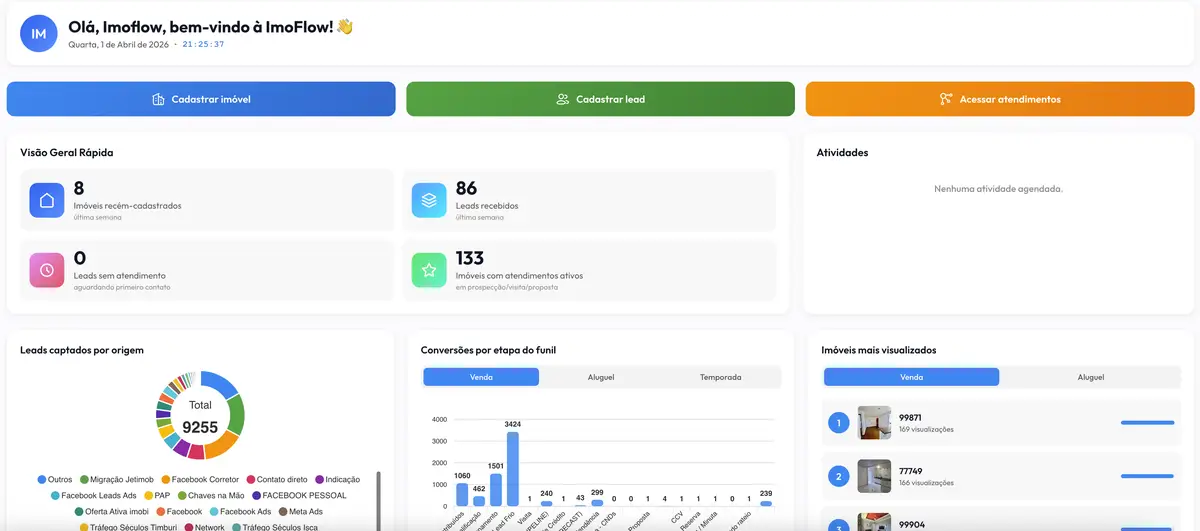Toggle the Facebook Leads Ads legend entry
This screenshot has height=531, width=1200.
(x=93, y=495)
